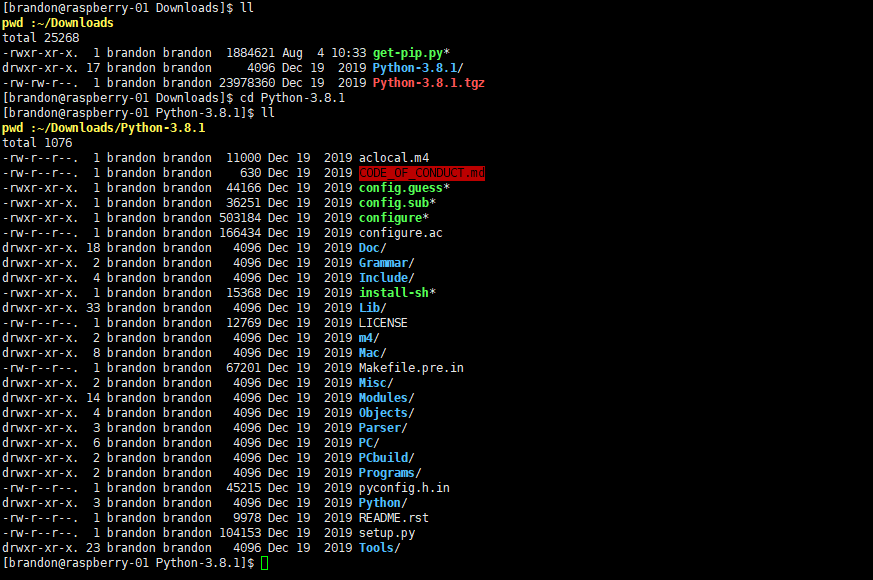Select the file size 23978360
The height and width of the screenshot is (580, 873).
[x=247, y=83]
